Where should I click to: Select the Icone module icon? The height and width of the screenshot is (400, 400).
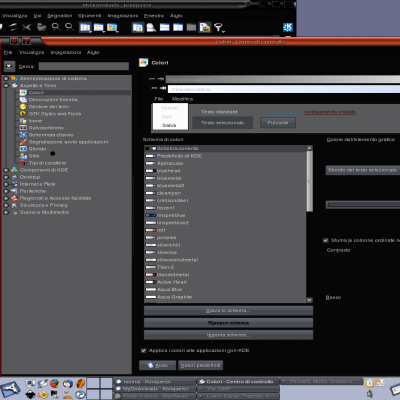click(x=23, y=121)
